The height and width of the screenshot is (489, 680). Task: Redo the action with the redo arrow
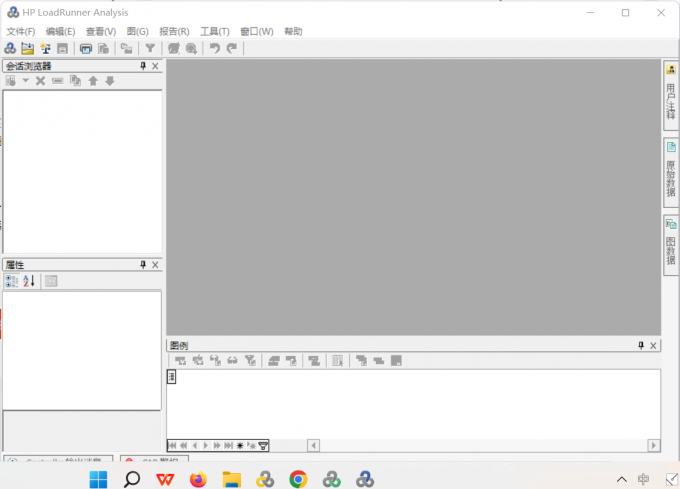(232, 48)
